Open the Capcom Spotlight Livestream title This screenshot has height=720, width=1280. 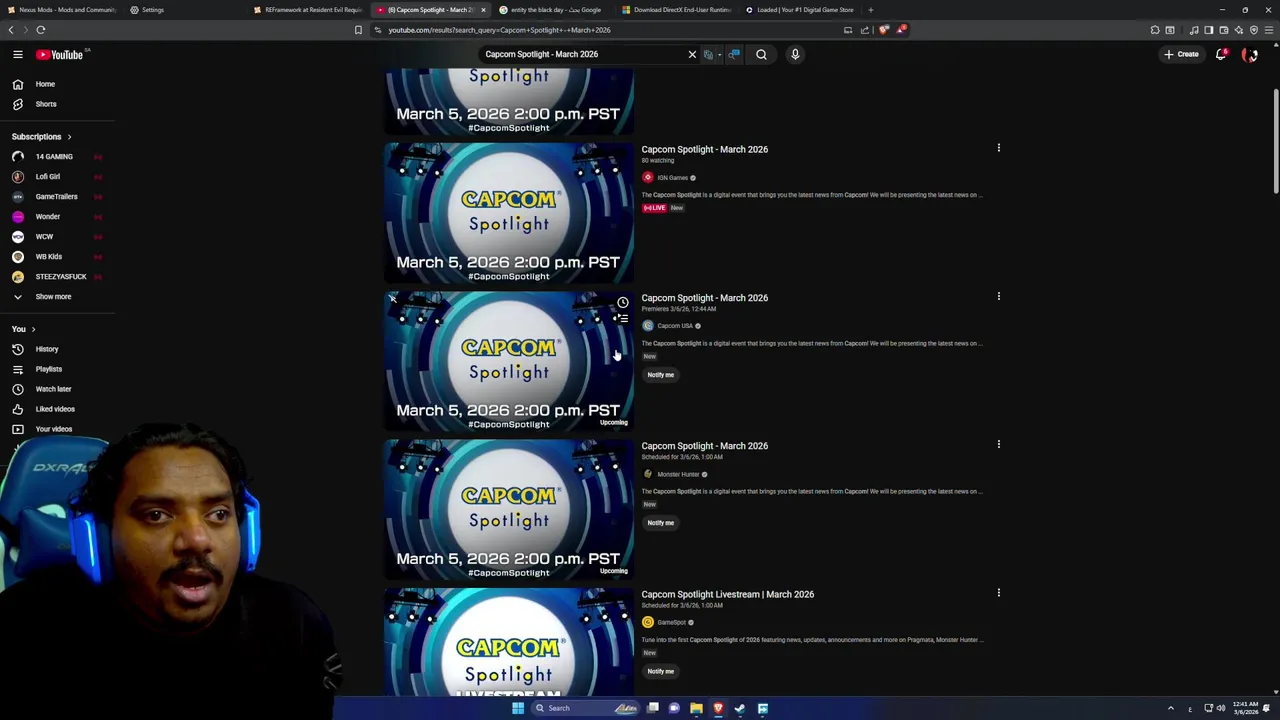(x=728, y=594)
